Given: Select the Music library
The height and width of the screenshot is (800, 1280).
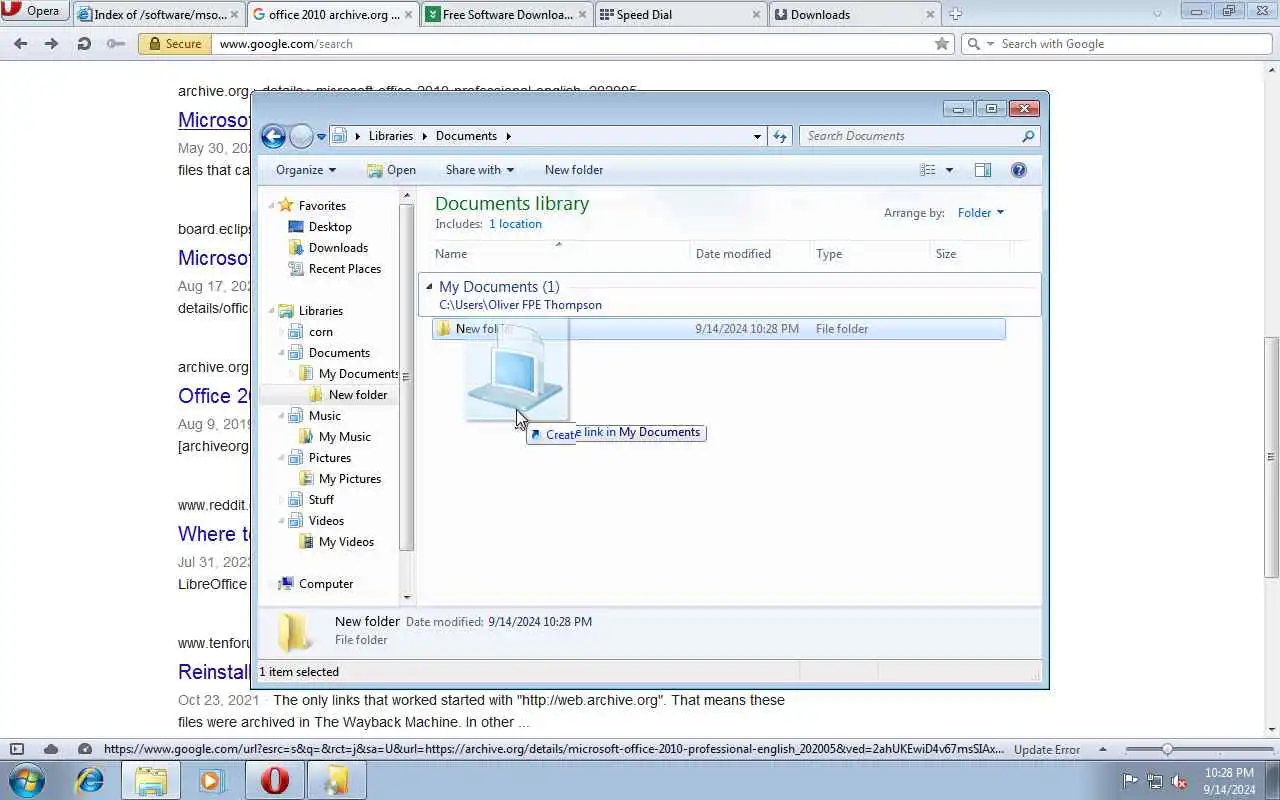Looking at the screenshot, I should [325, 415].
